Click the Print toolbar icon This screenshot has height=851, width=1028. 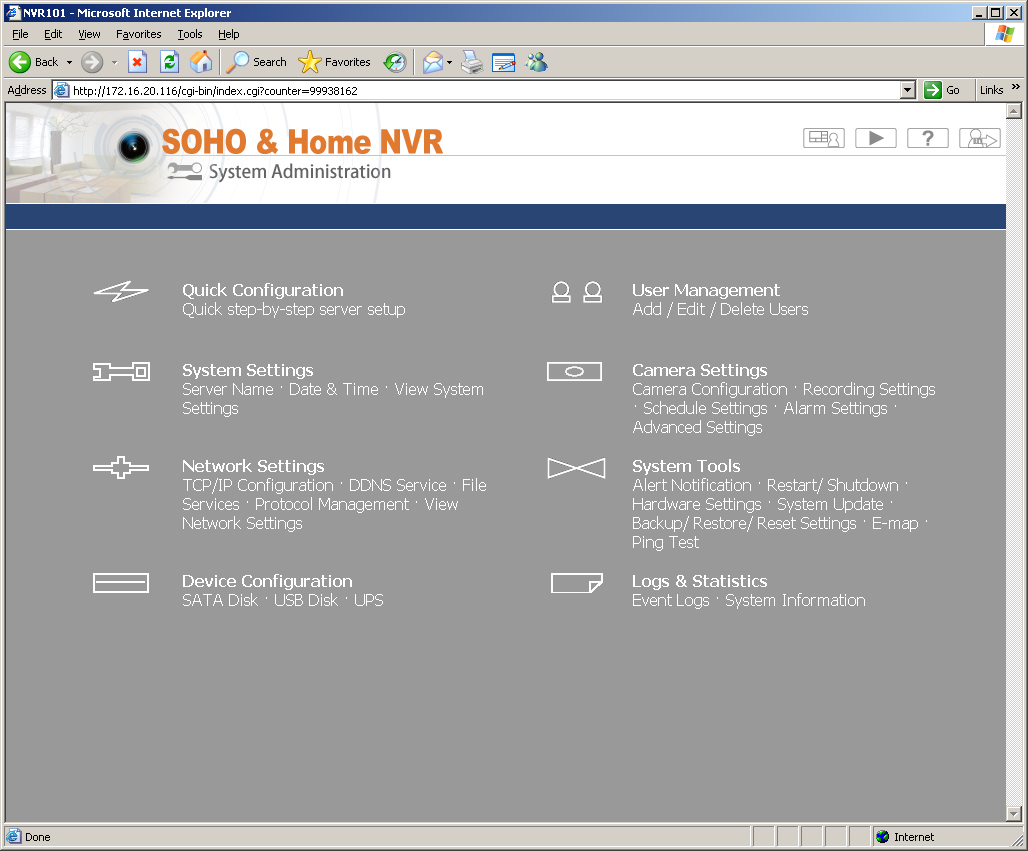pos(472,62)
